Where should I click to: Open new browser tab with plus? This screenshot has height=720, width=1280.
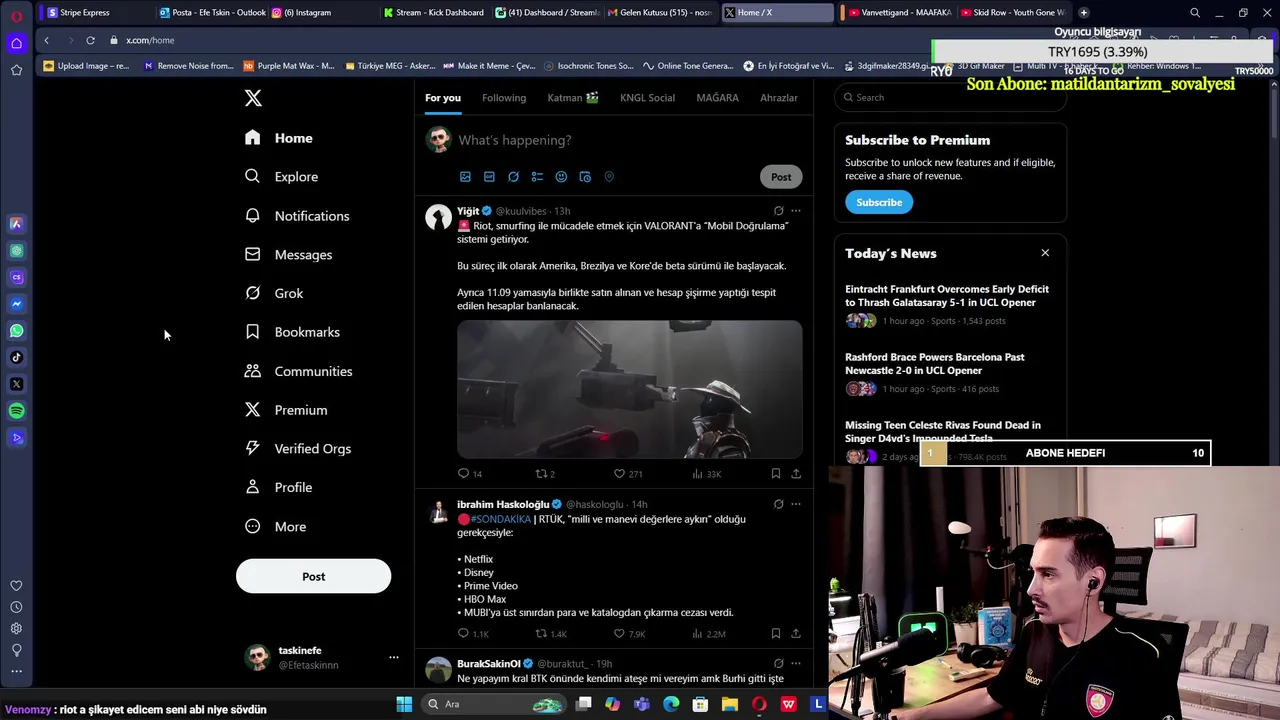pyautogui.click(x=1083, y=13)
